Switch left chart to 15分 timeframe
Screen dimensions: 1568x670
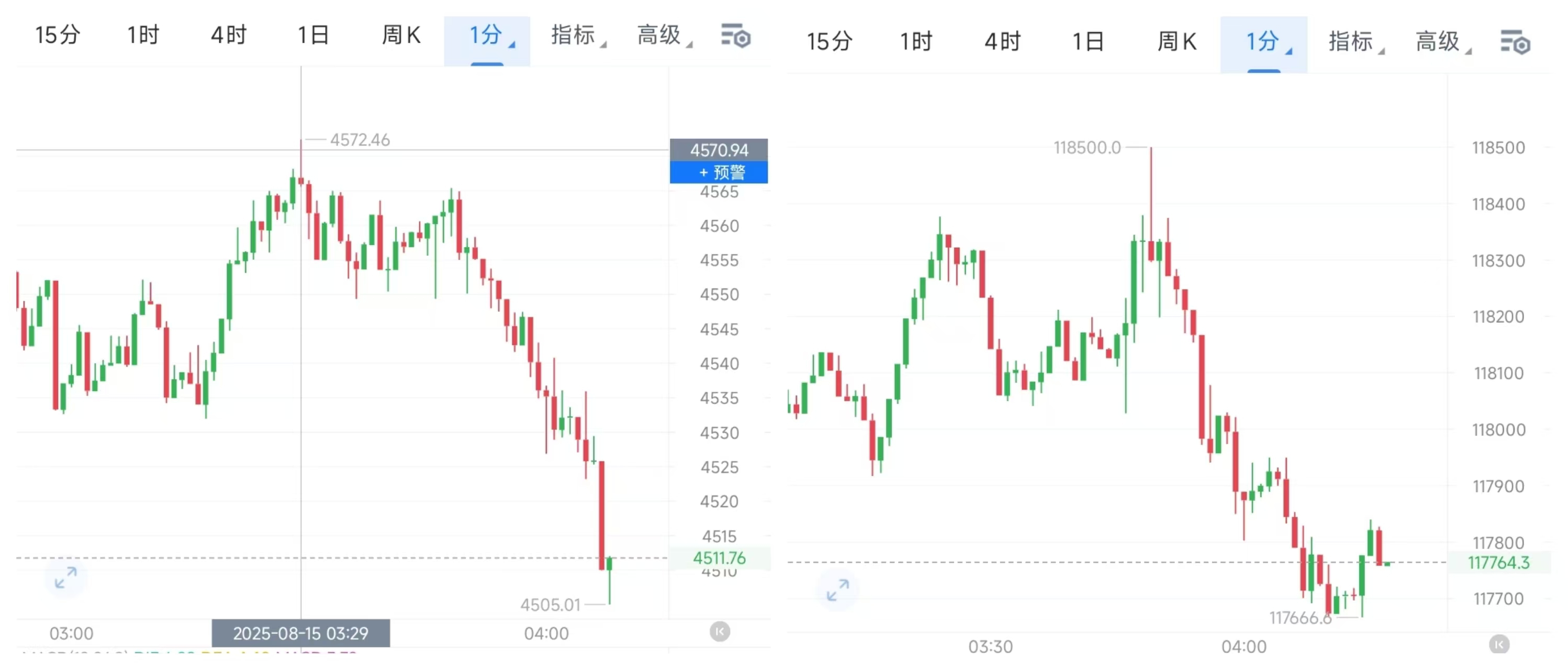(58, 35)
